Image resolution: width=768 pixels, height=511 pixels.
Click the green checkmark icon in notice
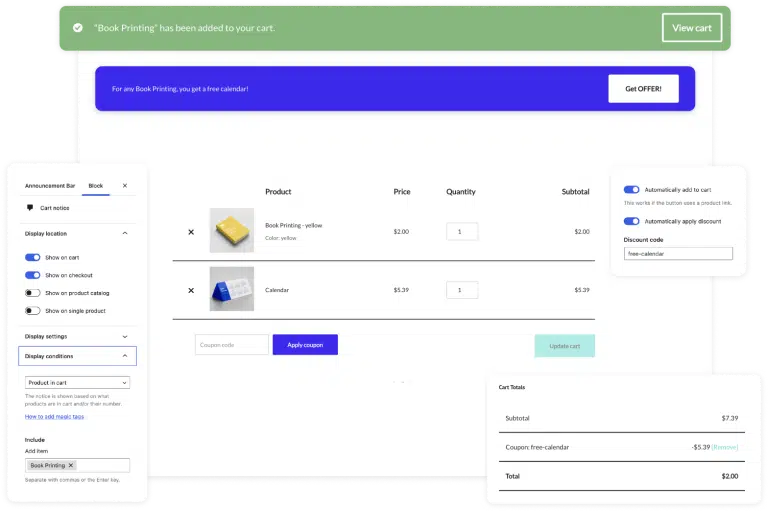point(77,28)
